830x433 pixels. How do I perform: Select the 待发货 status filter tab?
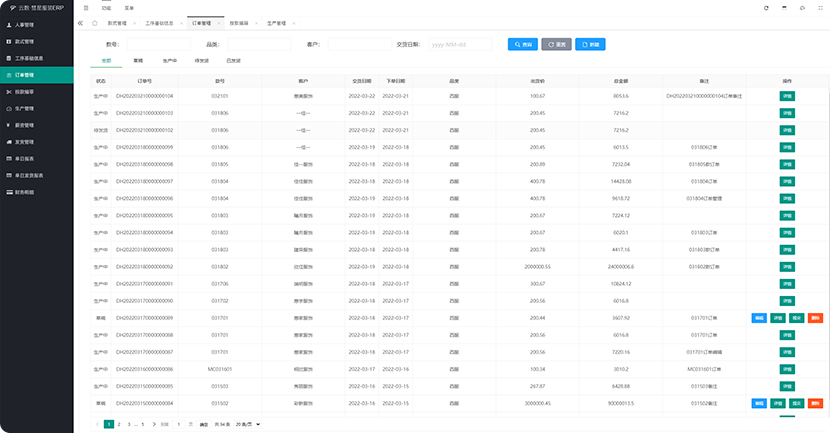202,61
